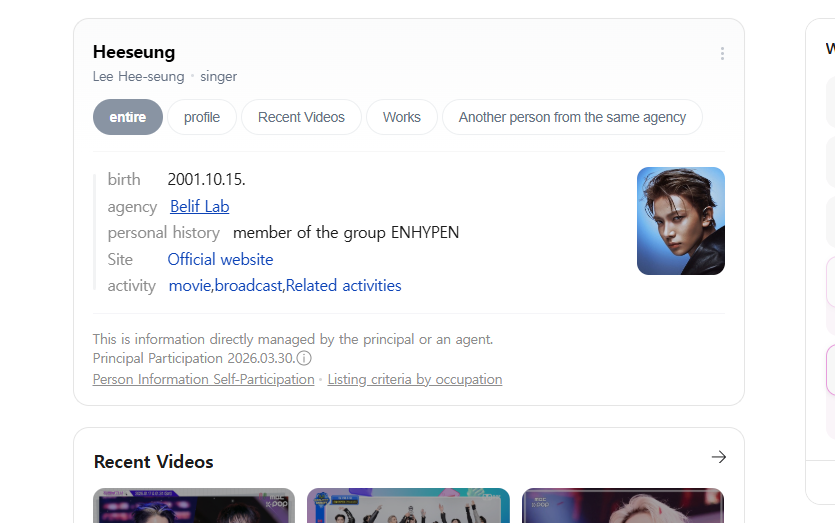Click the 'Heeseung' name heading
This screenshot has height=523, width=835.
pyautogui.click(x=134, y=52)
